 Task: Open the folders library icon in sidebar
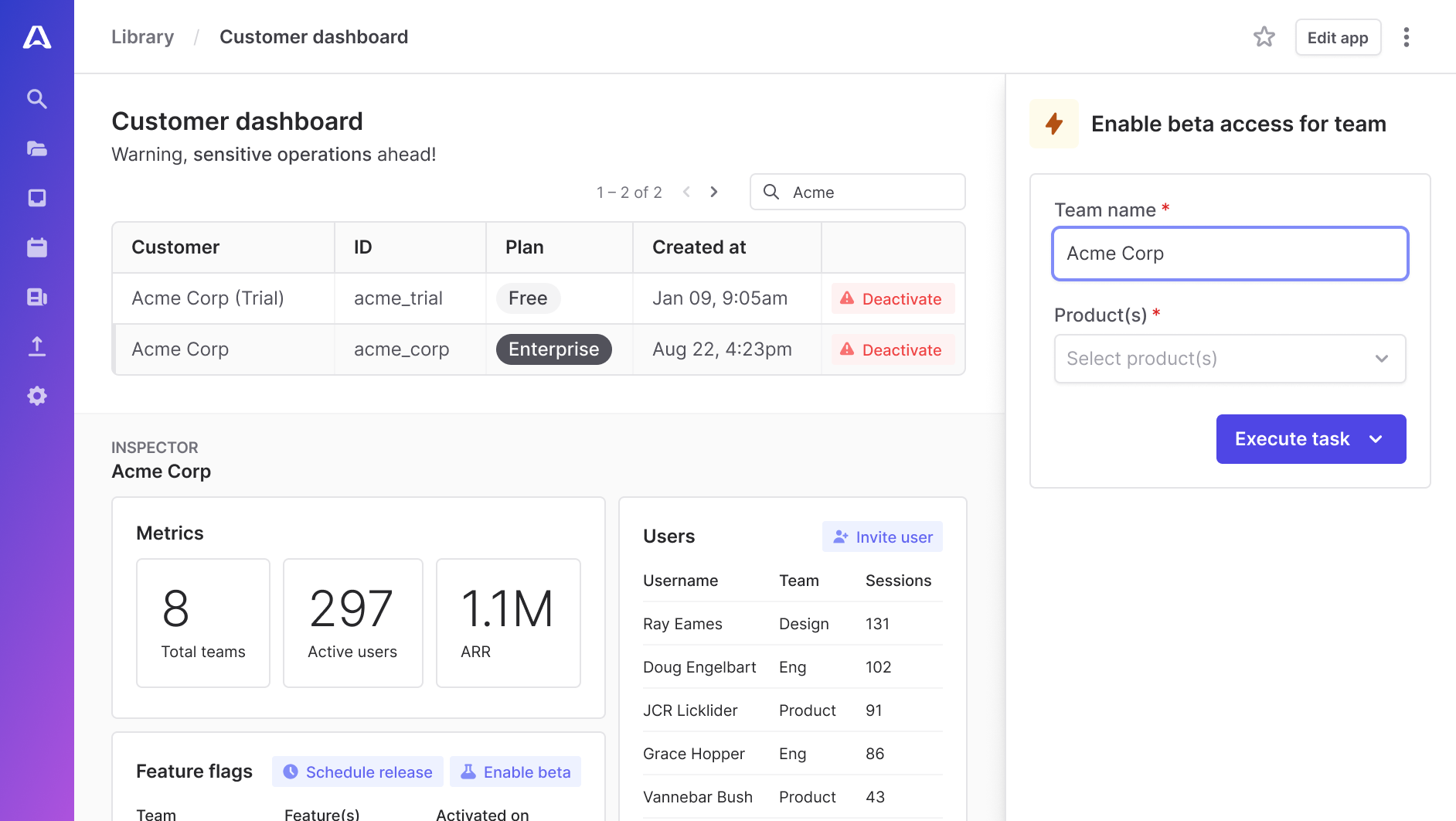[x=37, y=148]
